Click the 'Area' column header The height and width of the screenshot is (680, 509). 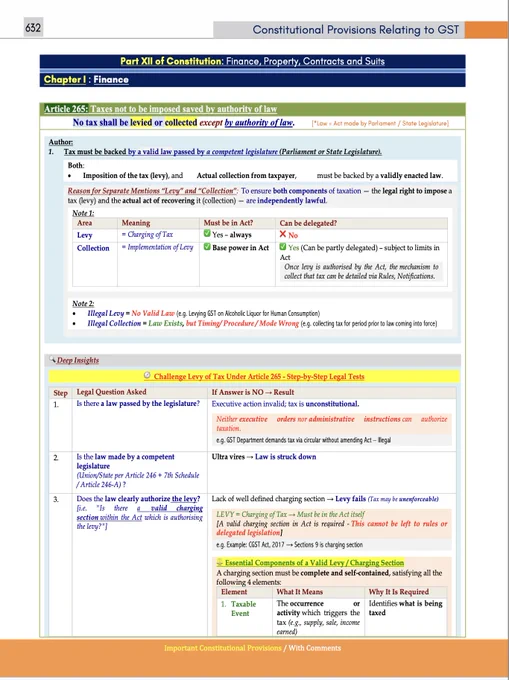(x=84, y=223)
